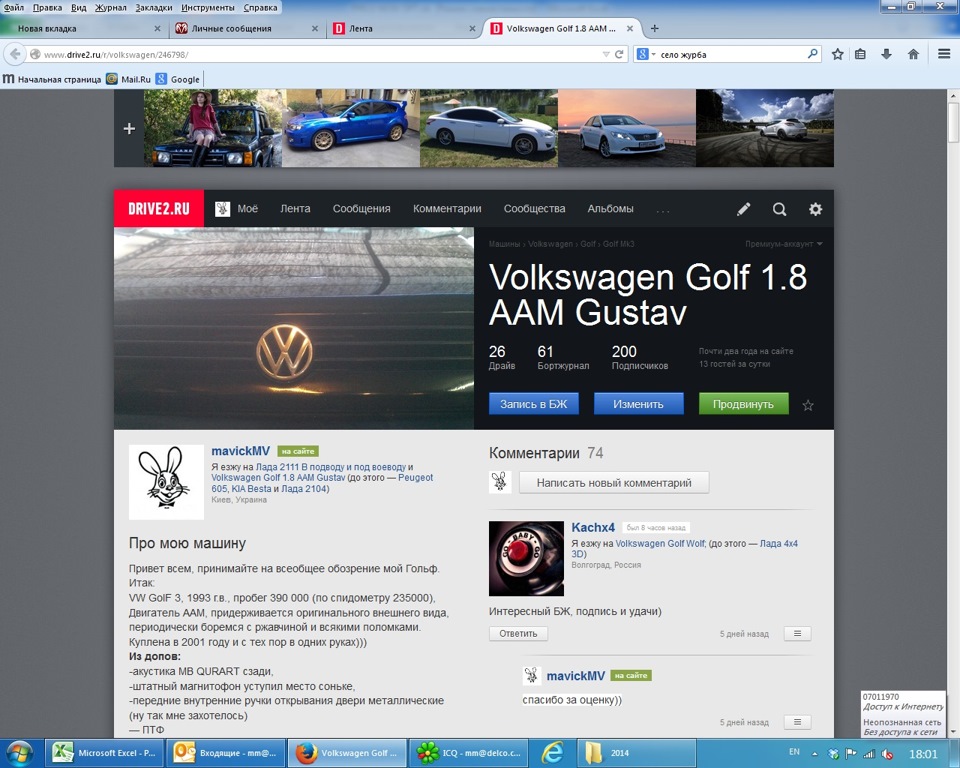Click the network icon in system tray
The image size is (960, 768).
(x=868, y=753)
